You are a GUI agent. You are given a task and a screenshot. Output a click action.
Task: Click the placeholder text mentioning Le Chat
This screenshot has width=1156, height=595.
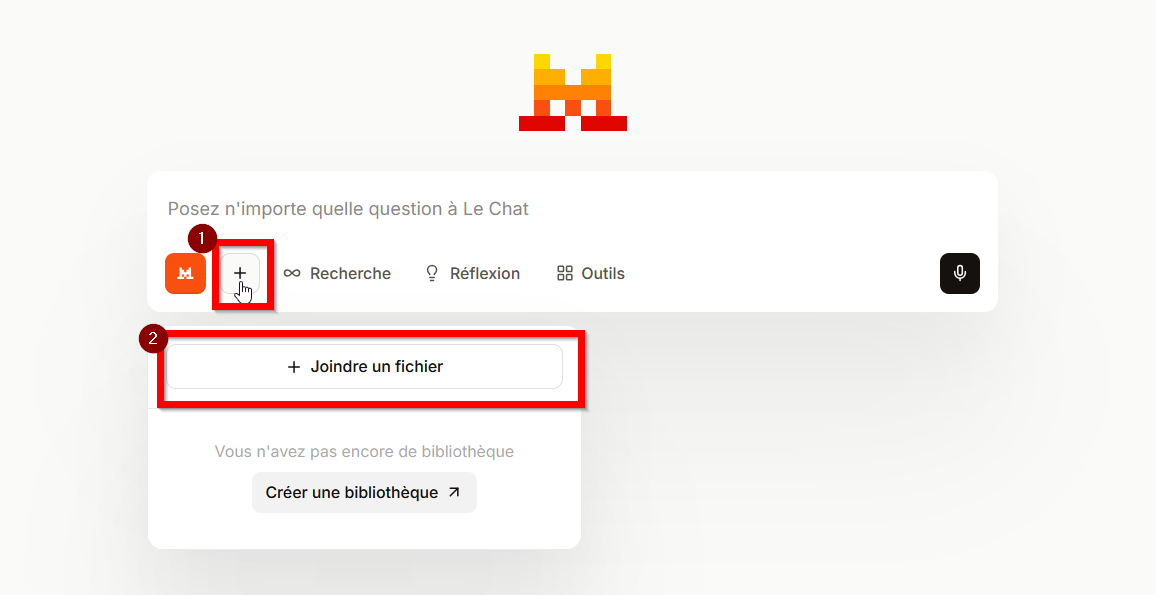click(x=348, y=209)
